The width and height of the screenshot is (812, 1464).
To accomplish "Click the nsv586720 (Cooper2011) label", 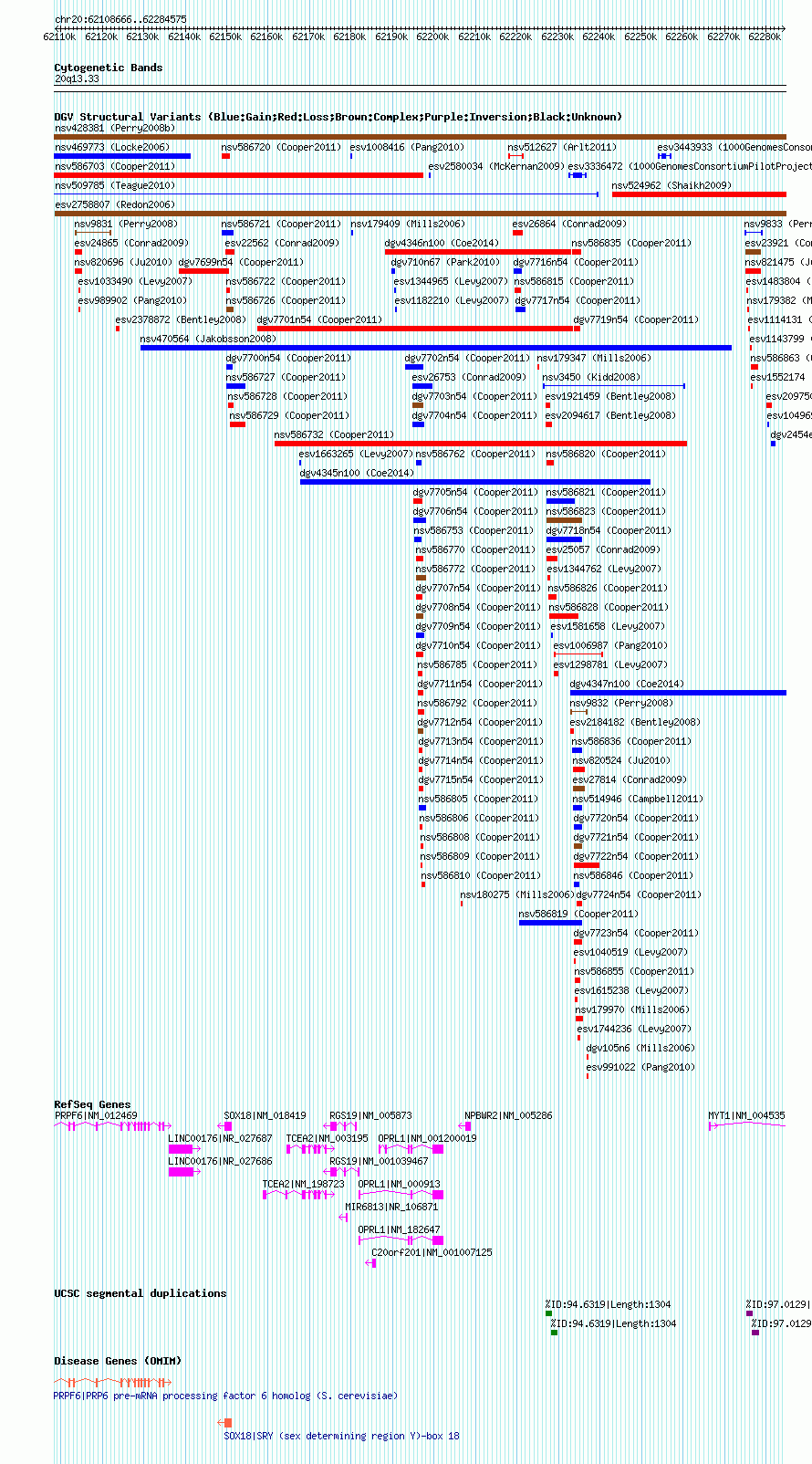I will (x=281, y=147).
